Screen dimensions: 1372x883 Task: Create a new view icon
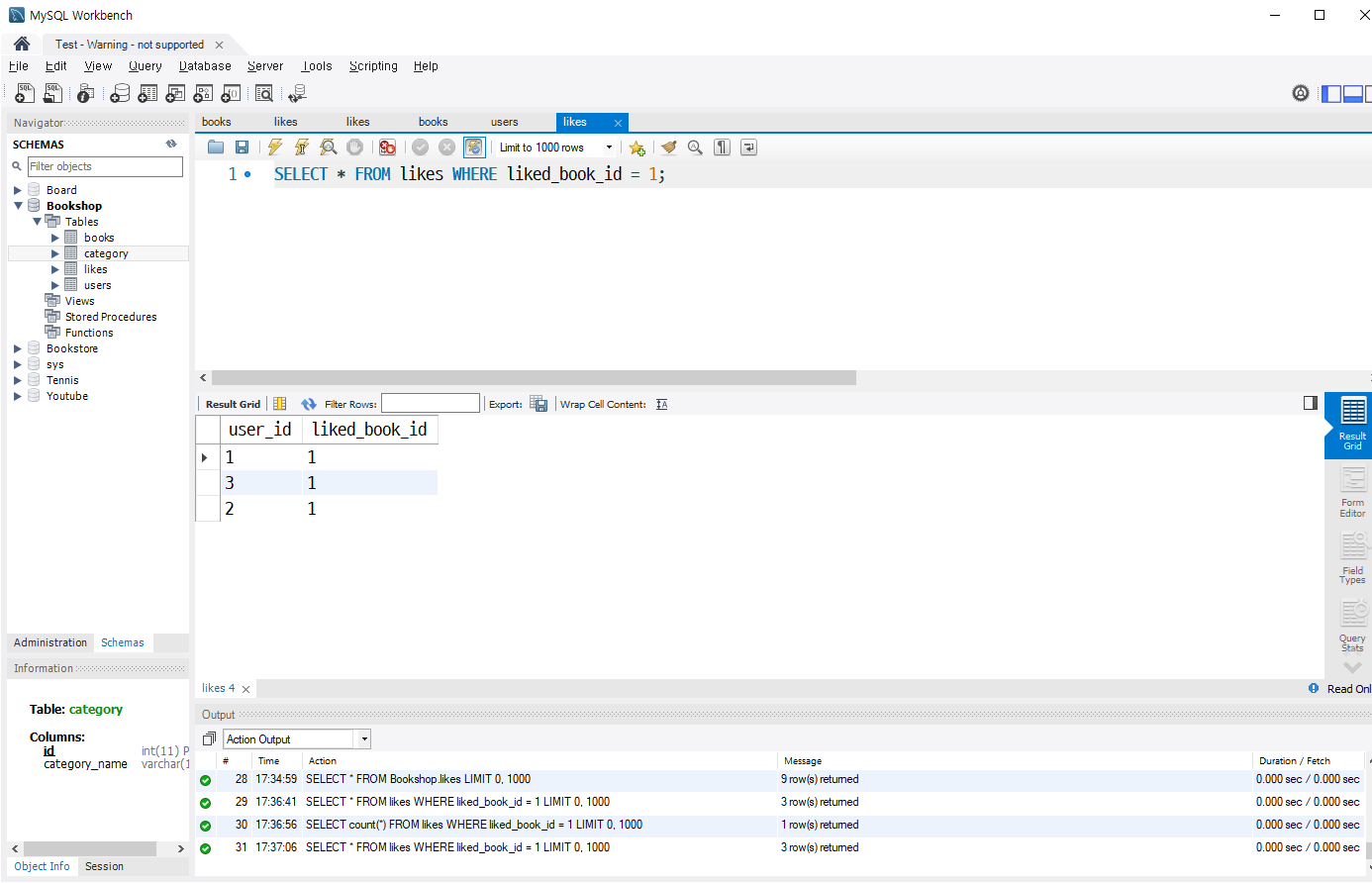tap(175, 93)
